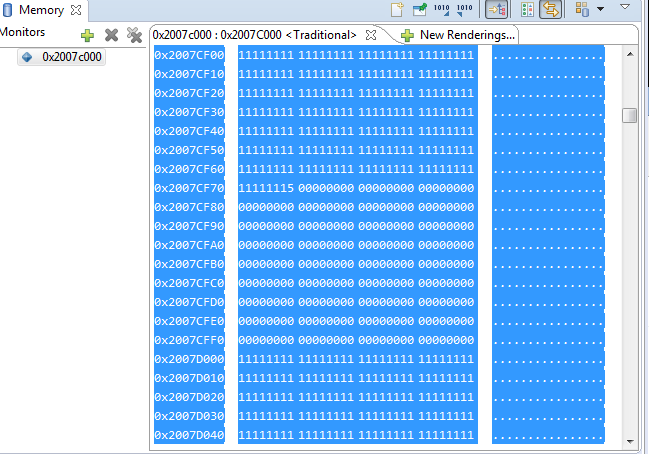Click the ASCII column in row 0x2007CF70

point(548,188)
